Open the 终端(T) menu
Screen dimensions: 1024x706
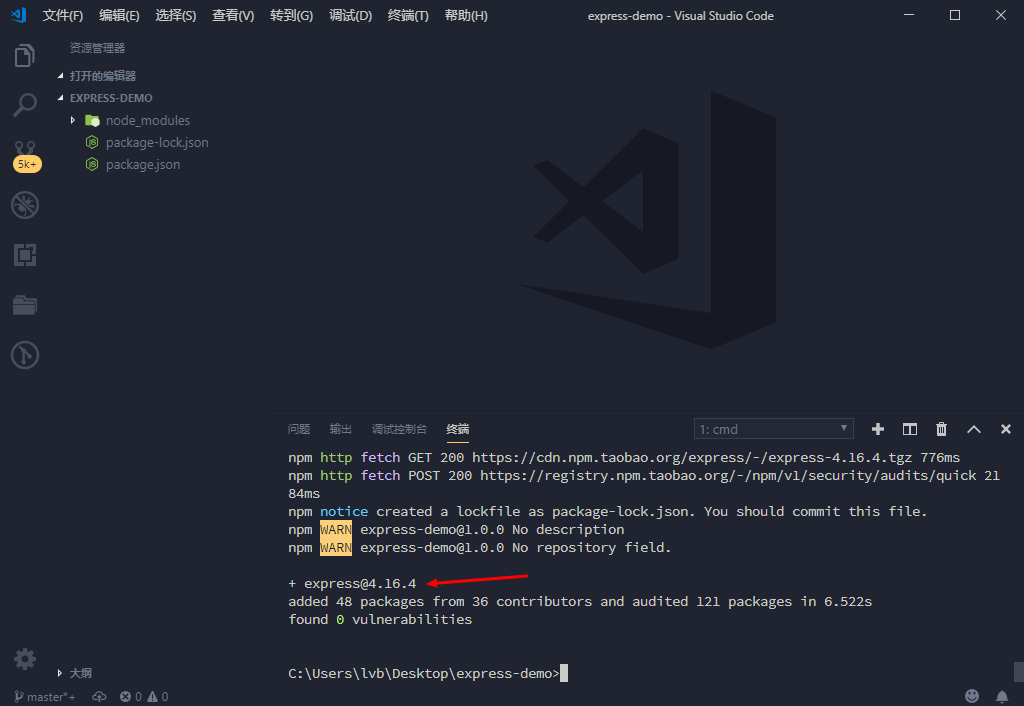[408, 16]
